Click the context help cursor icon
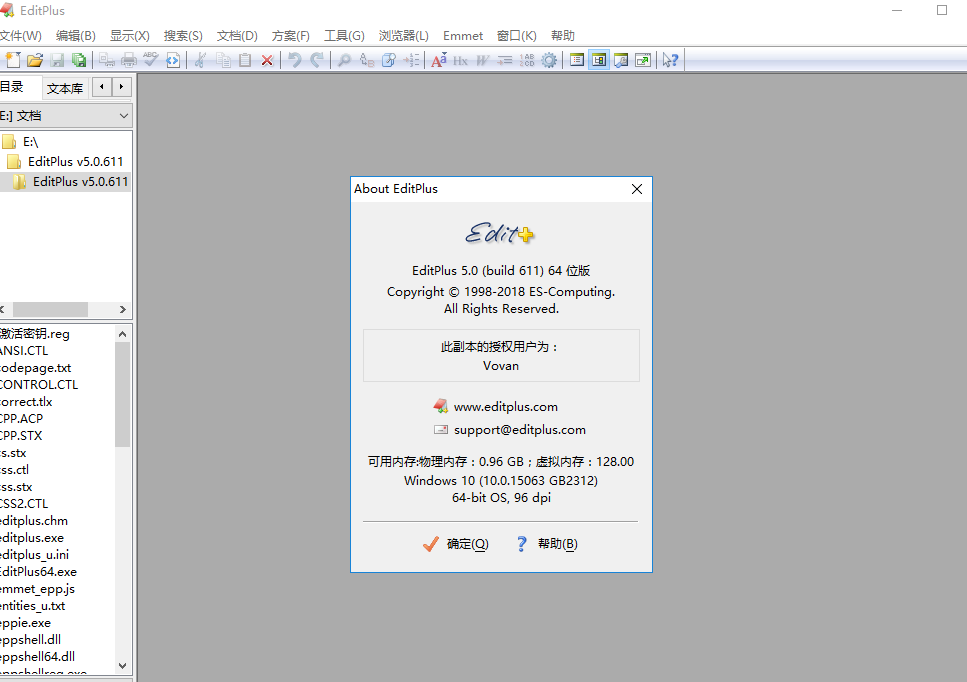The width and height of the screenshot is (967, 682). 670,60
